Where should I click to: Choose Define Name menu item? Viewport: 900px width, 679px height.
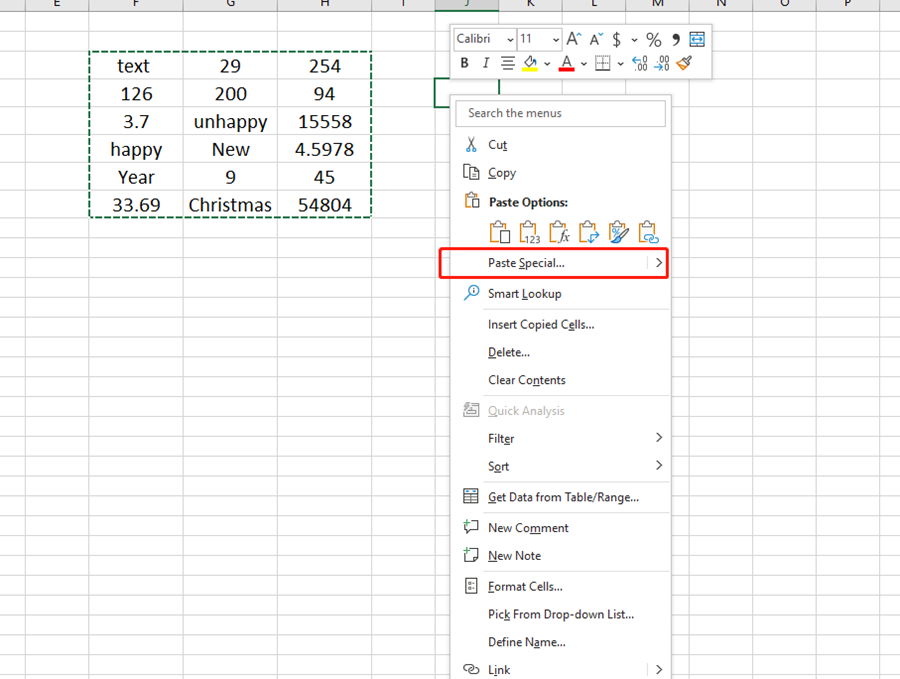click(562, 642)
